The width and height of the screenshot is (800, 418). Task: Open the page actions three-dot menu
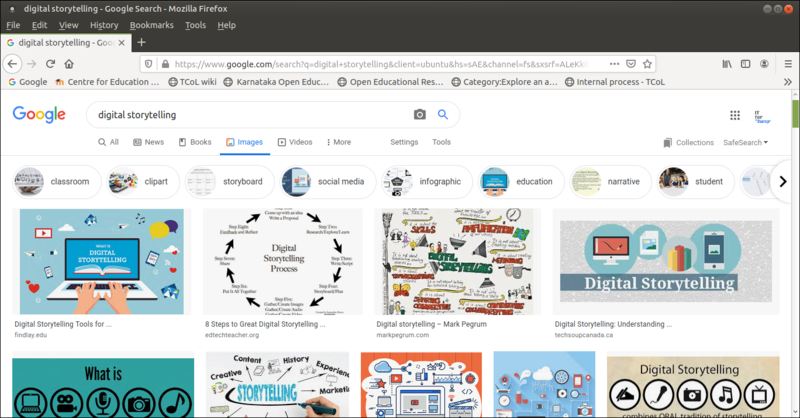(614, 64)
